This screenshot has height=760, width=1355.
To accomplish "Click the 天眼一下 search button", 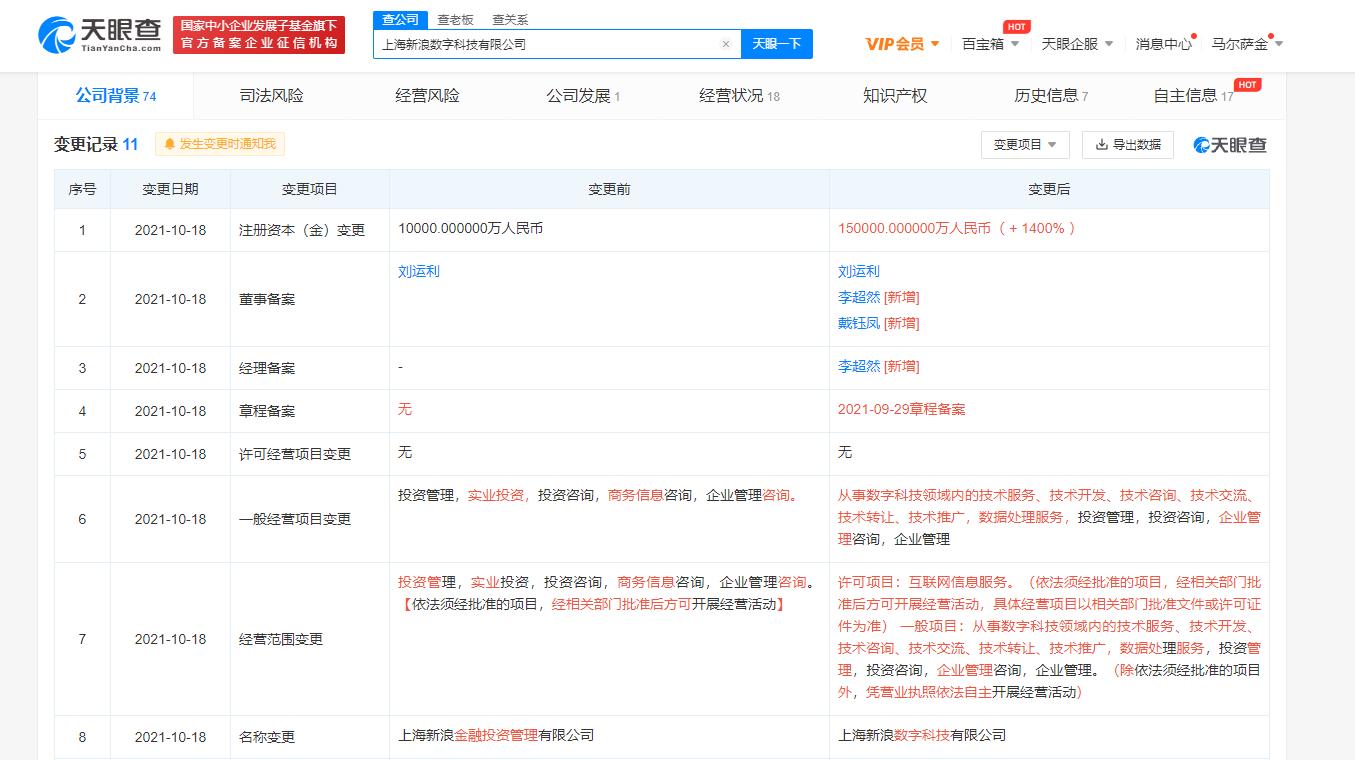I will tap(777, 44).
